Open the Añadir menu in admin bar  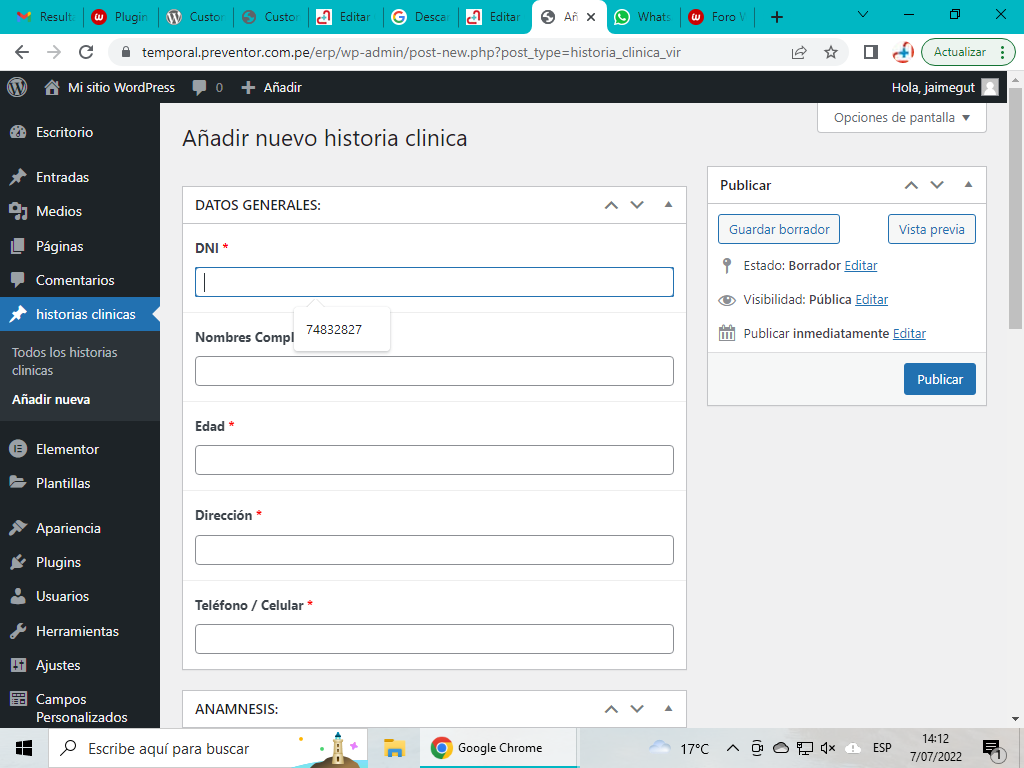pos(271,88)
